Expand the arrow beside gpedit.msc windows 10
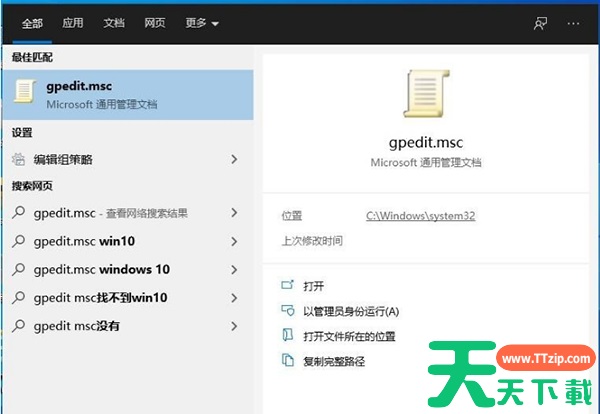Image resolution: width=600 pixels, height=414 pixels. [x=234, y=270]
